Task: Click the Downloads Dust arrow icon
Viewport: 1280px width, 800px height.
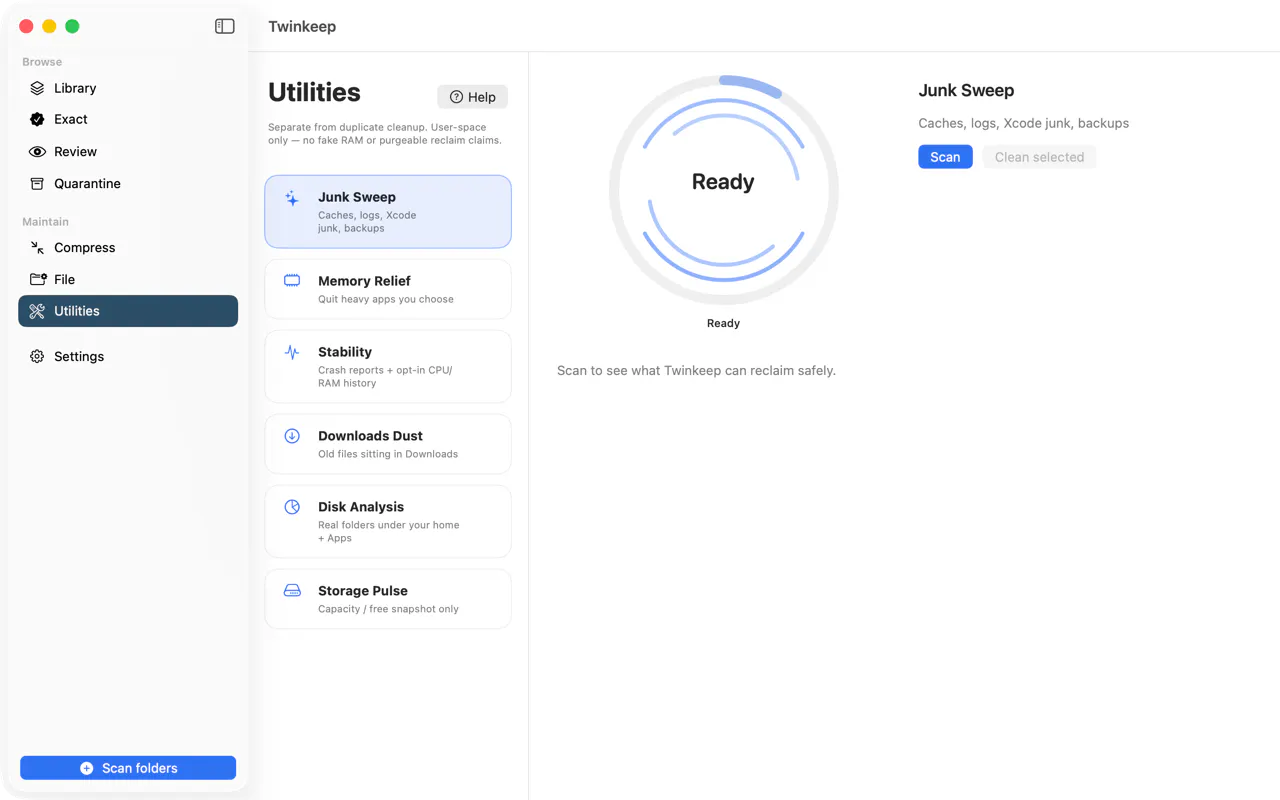Action: 292,436
